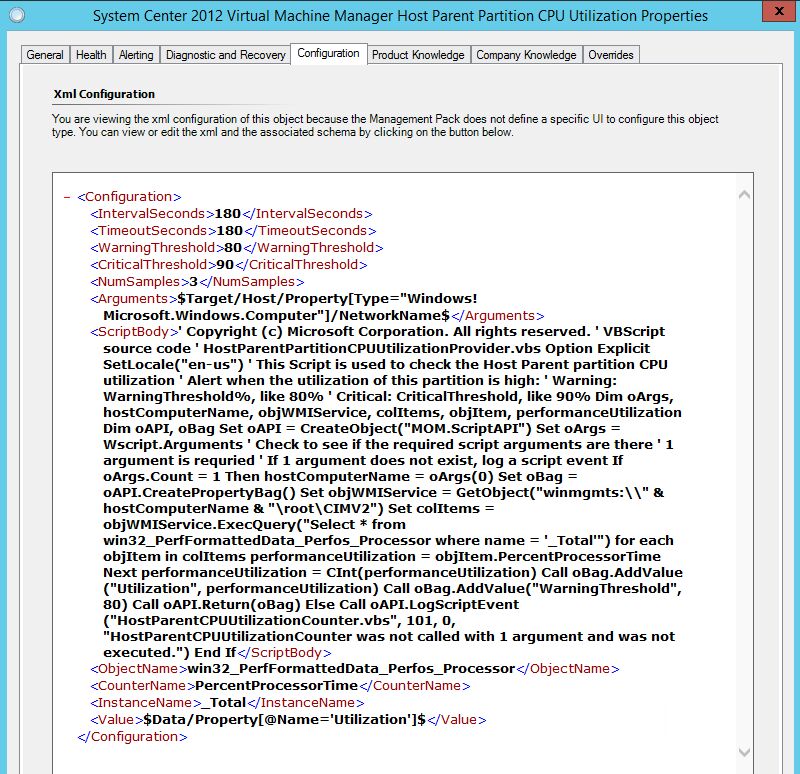Click the opening ScriptBody tag

135,332
